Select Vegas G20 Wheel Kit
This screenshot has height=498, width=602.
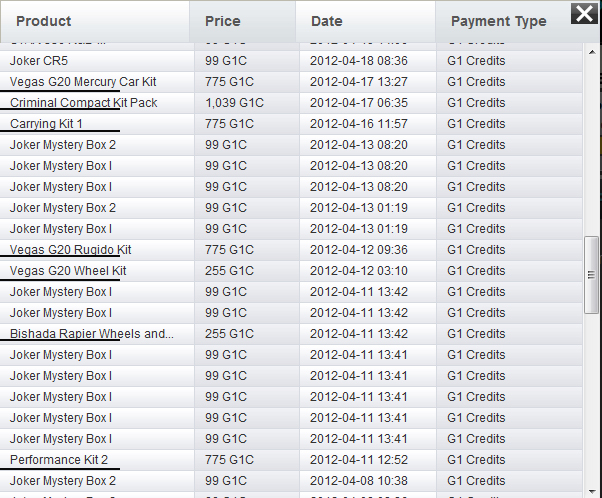(x=68, y=271)
